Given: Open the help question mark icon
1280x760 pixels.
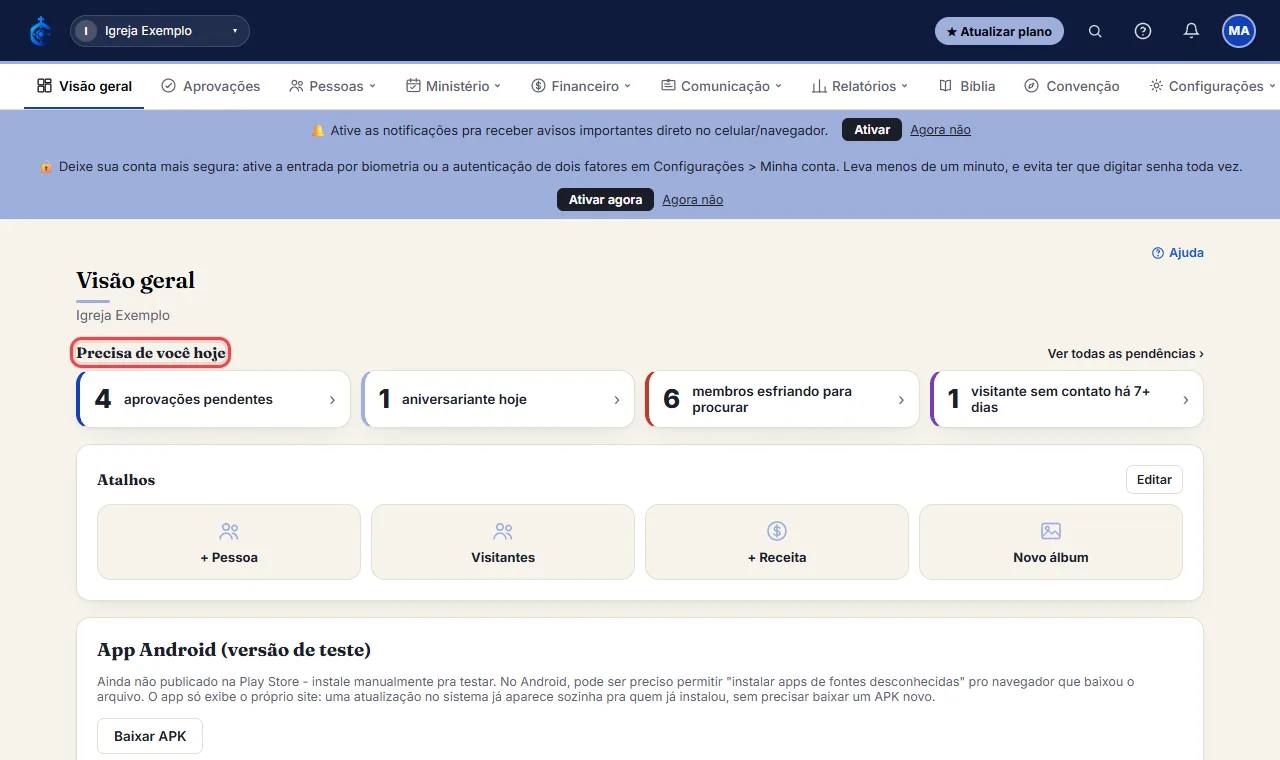Looking at the screenshot, I should coord(1143,31).
